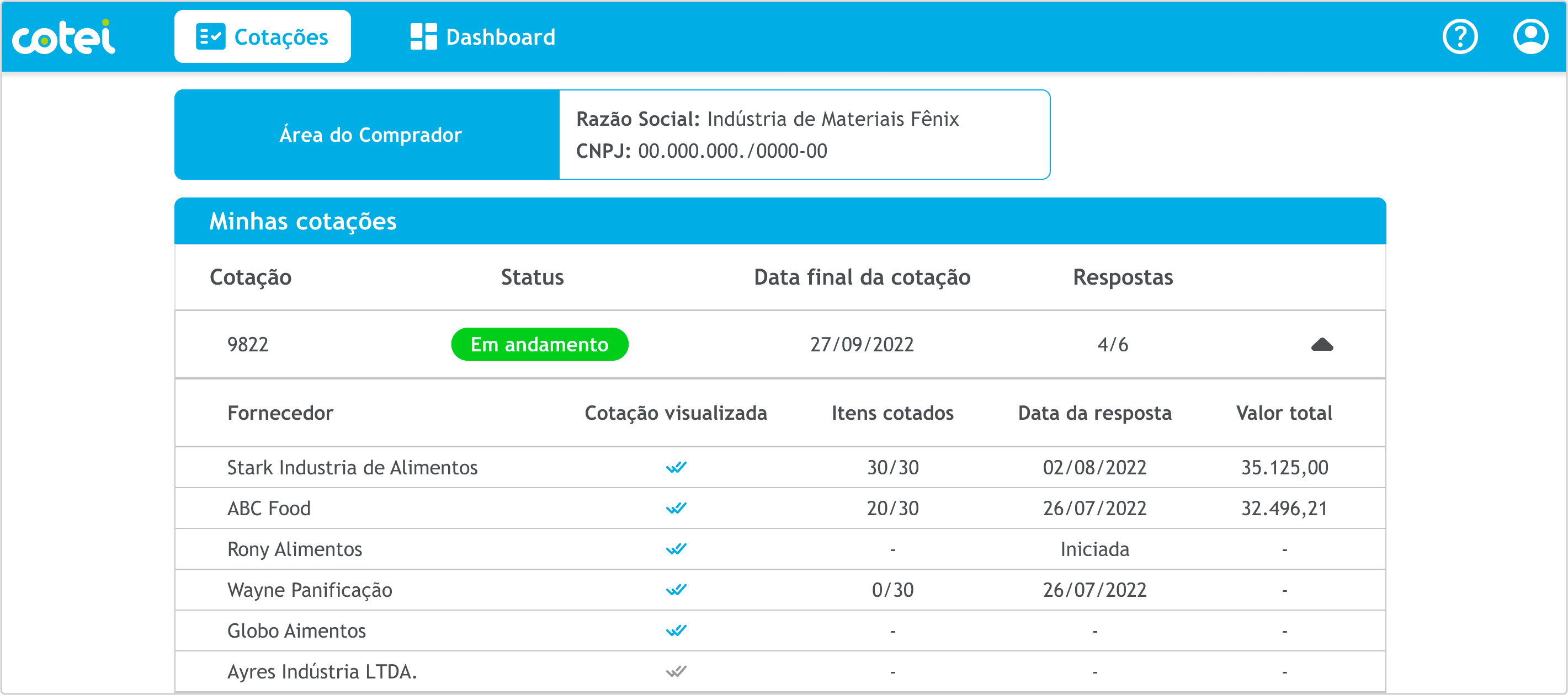The width and height of the screenshot is (1568, 695).
Task: Select the Wayne Panificação supplier row
Action: 309,590
